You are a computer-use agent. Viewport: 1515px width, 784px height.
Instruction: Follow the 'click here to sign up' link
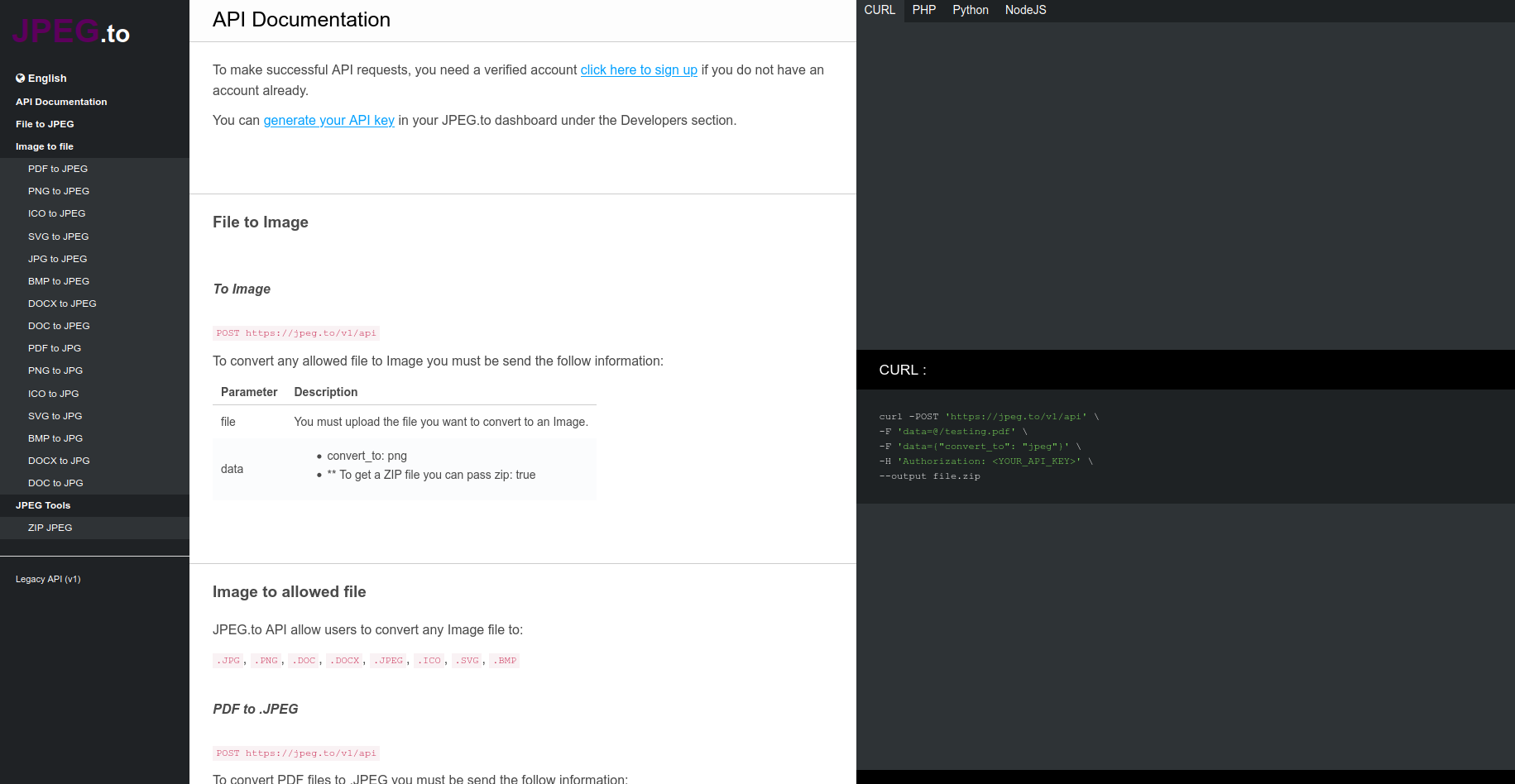[x=639, y=70]
